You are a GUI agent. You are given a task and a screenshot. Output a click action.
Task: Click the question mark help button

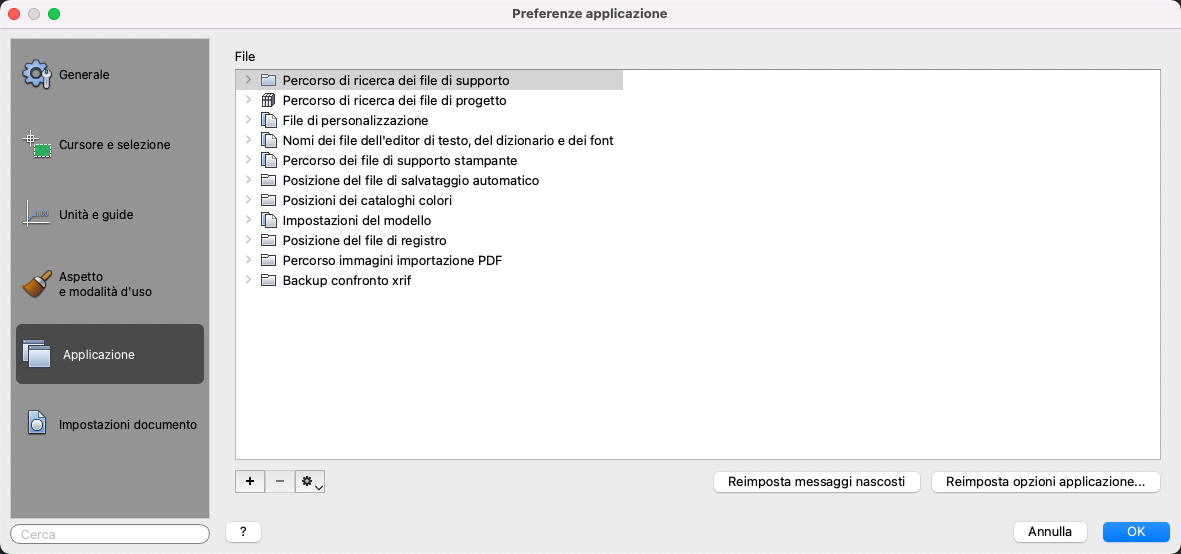pos(243,532)
